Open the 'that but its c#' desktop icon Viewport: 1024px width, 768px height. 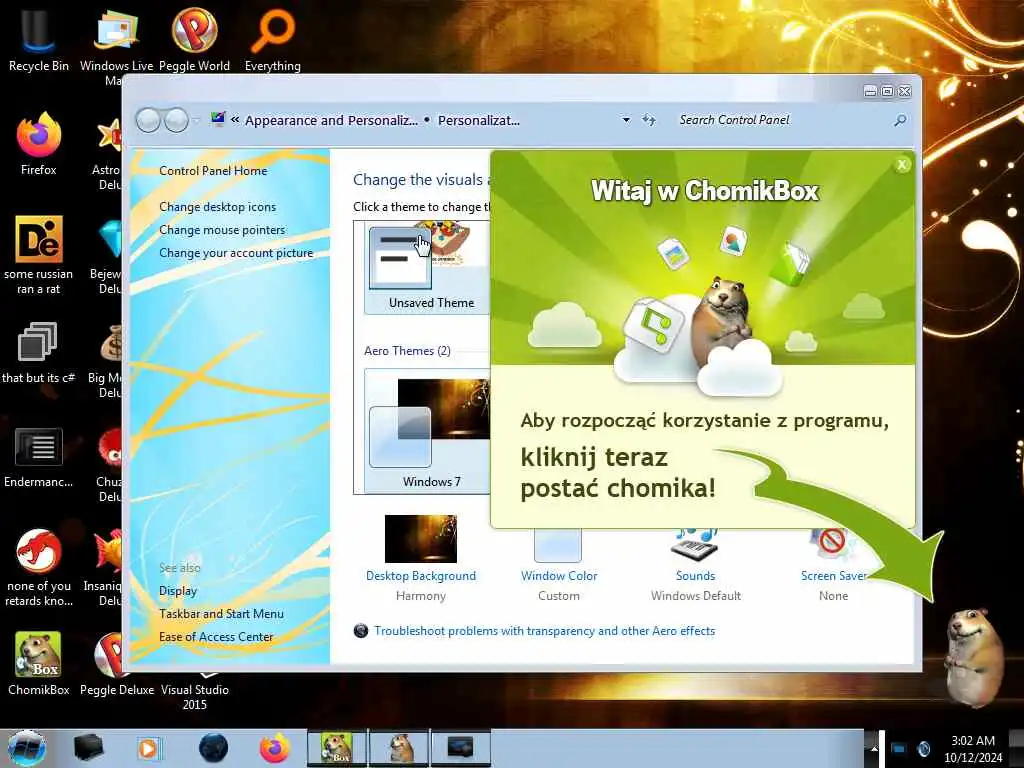(38, 353)
